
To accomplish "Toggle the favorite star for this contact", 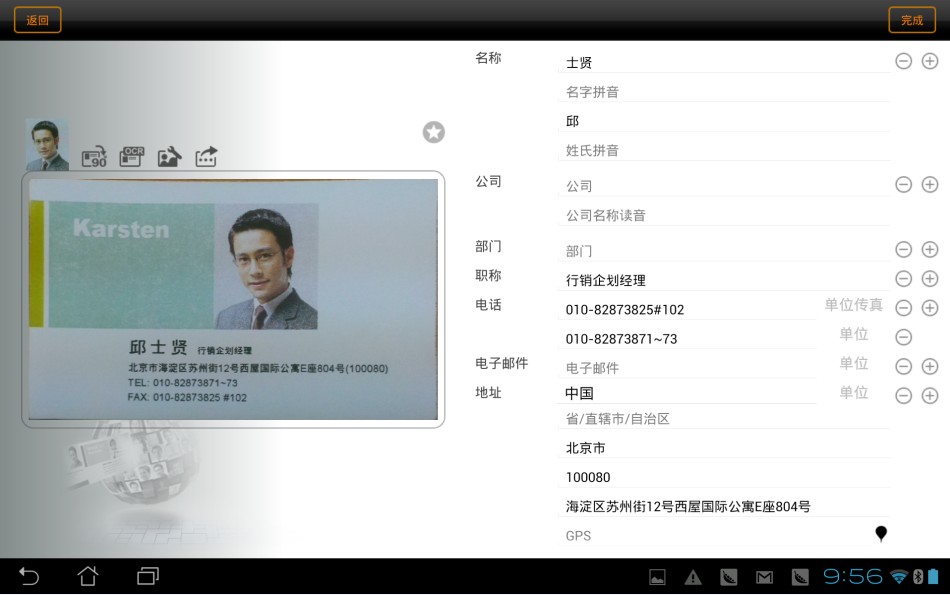I will [x=433, y=132].
